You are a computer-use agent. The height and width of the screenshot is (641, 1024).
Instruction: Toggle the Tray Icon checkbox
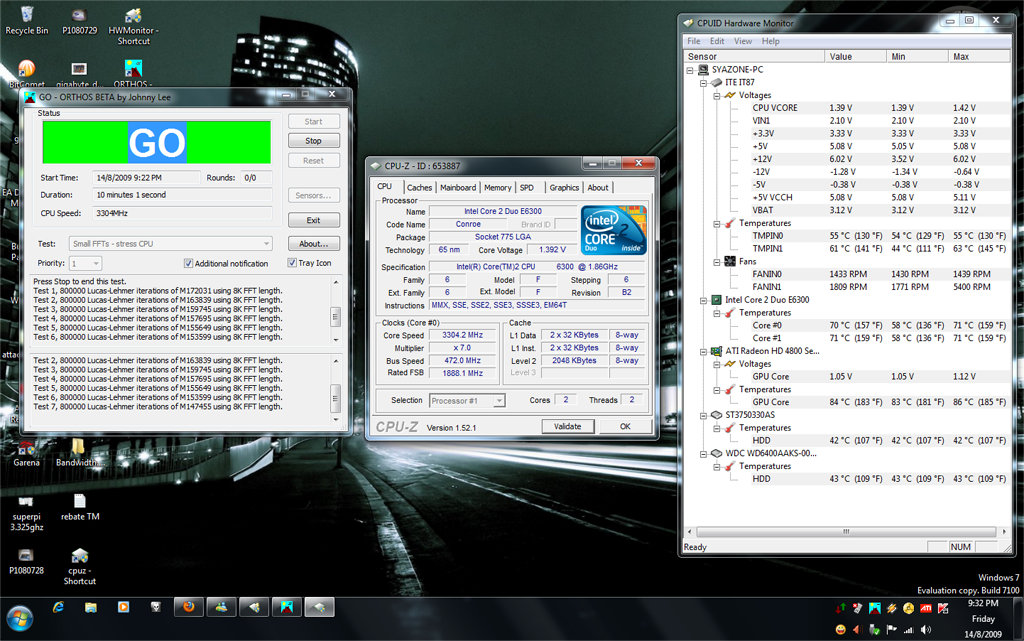(x=292, y=264)
